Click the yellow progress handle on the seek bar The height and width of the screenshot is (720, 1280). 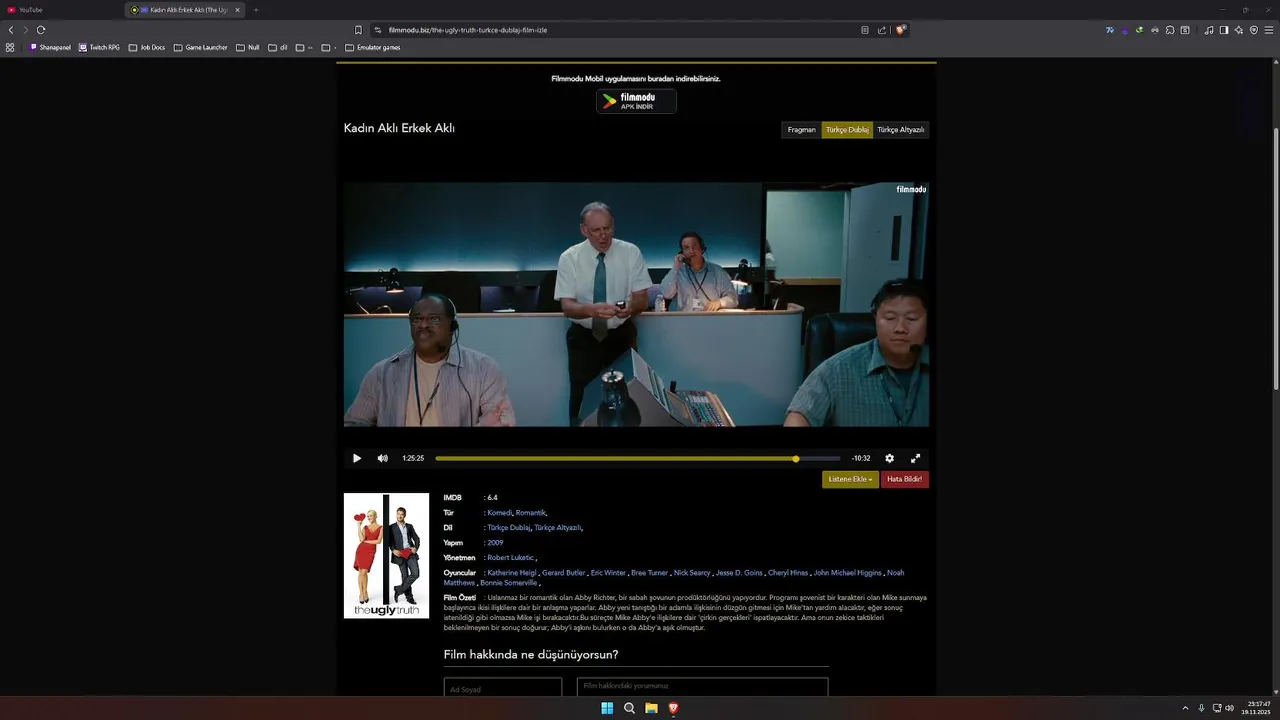[x=796, y=459]
